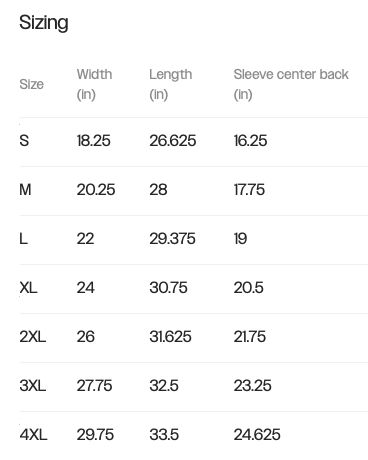
Task: Select the M size row label
Action: [x=25, y=190]
